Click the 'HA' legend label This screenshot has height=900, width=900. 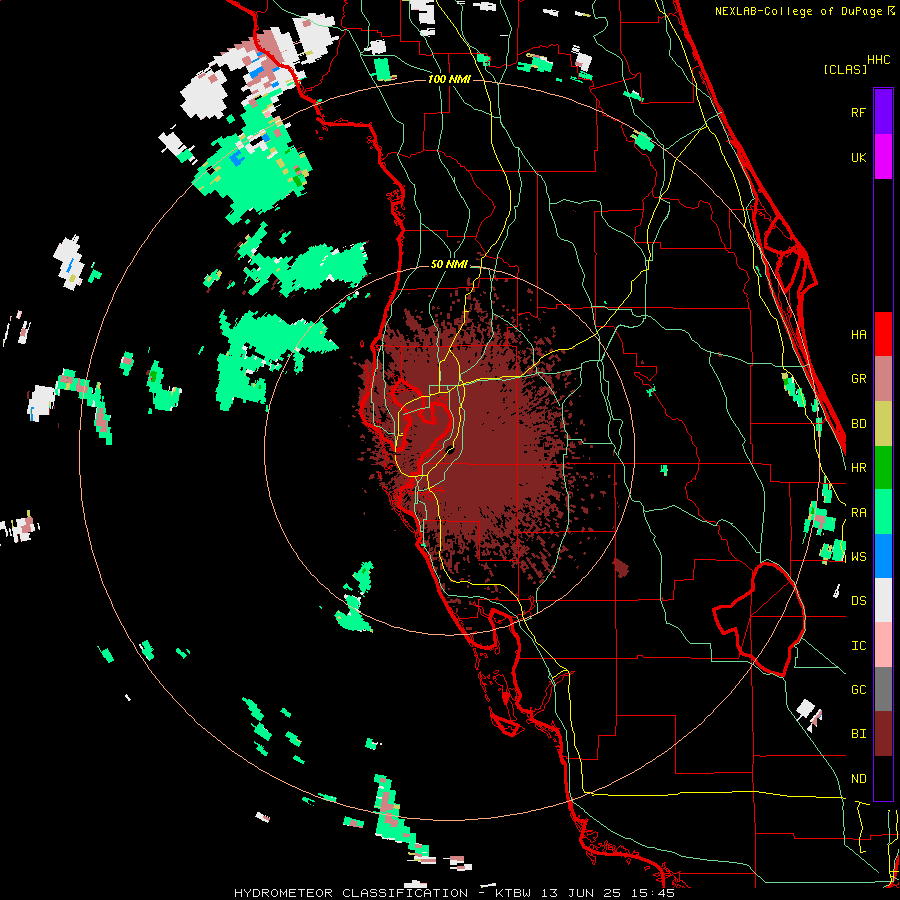pos(858,334)
